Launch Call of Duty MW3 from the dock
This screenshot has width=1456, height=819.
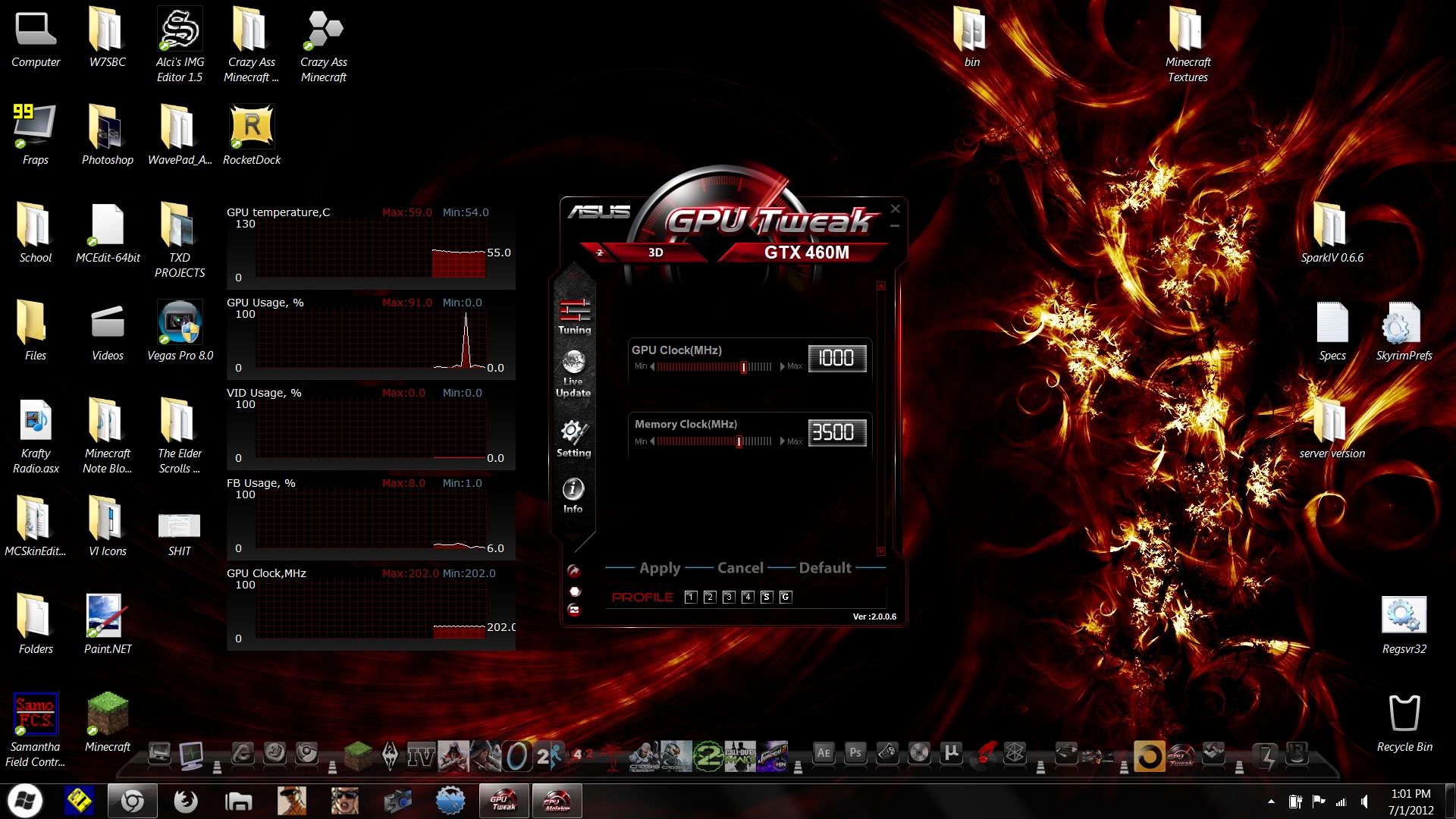[740, 755]
